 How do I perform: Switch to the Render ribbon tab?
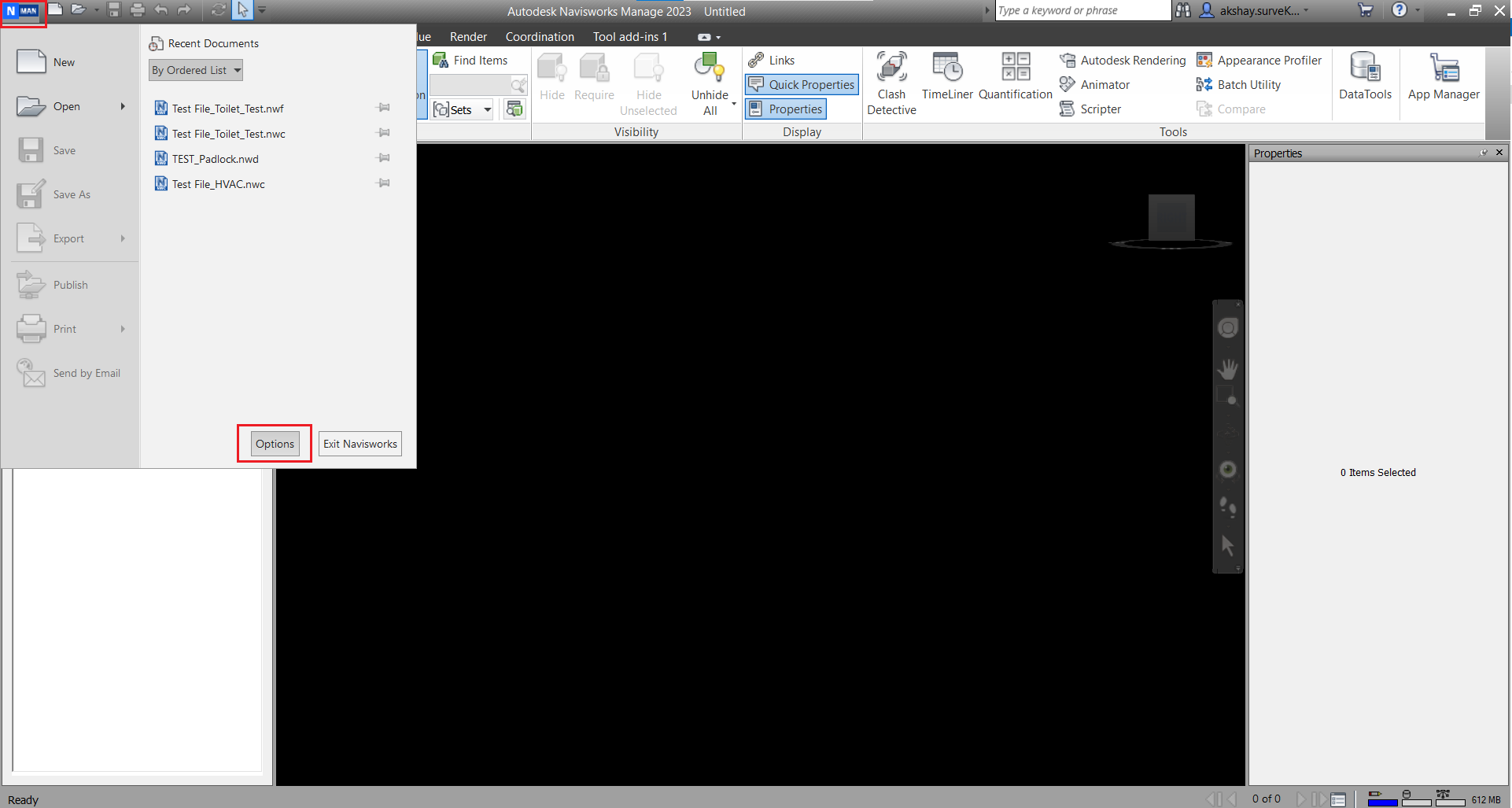click(468, 37)
